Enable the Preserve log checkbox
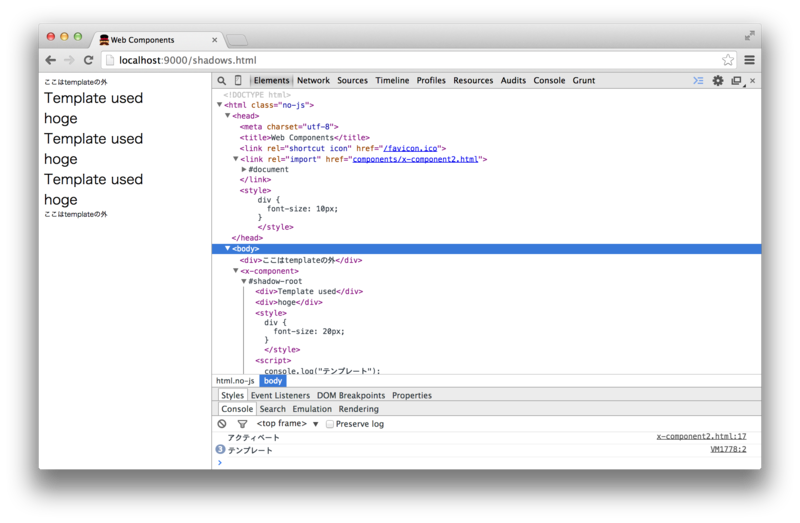The width and height of the screenshot is (800, 523). coord(330,424)
